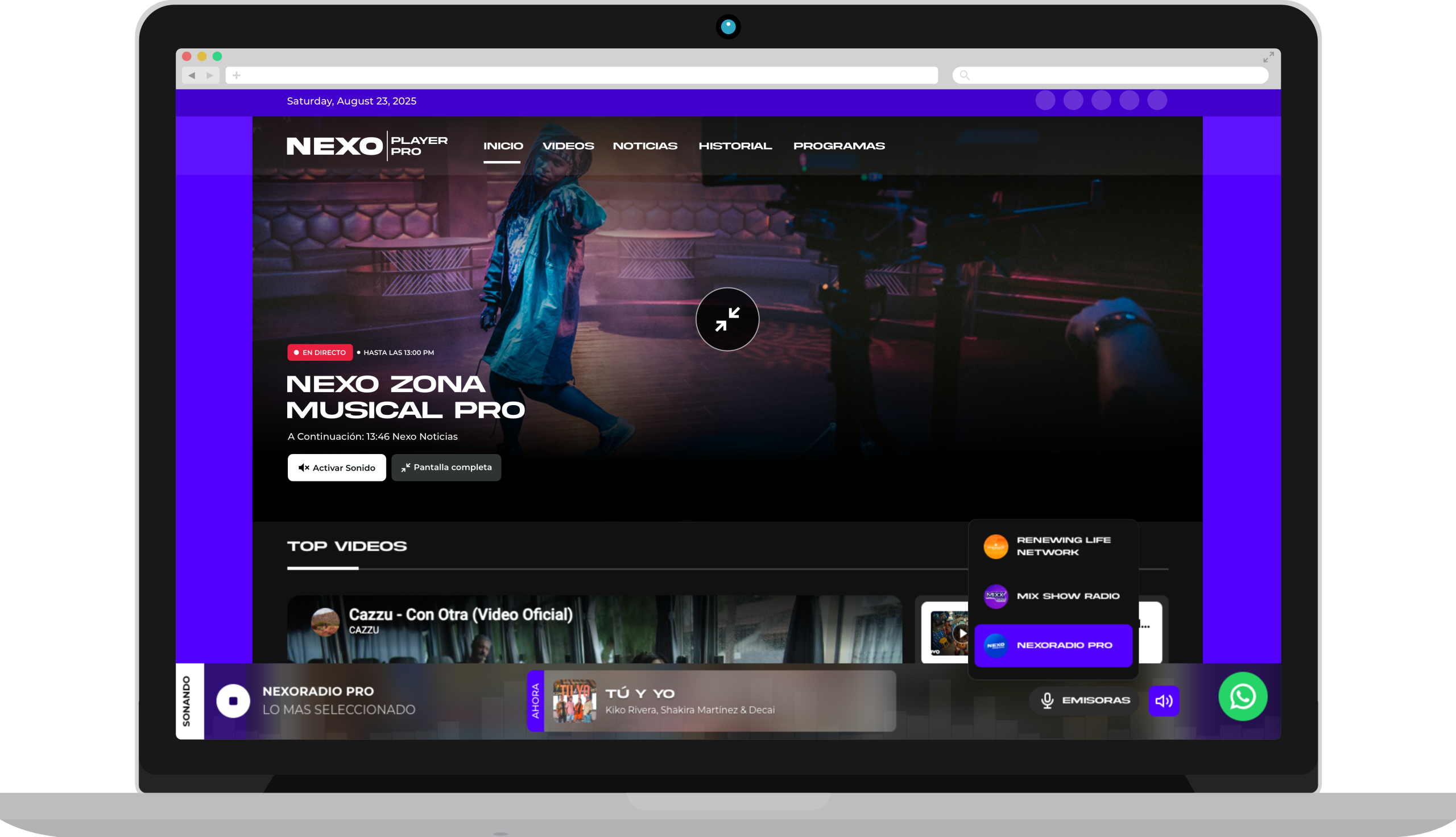Click the magnifier icon in browser search

point(965,75)
